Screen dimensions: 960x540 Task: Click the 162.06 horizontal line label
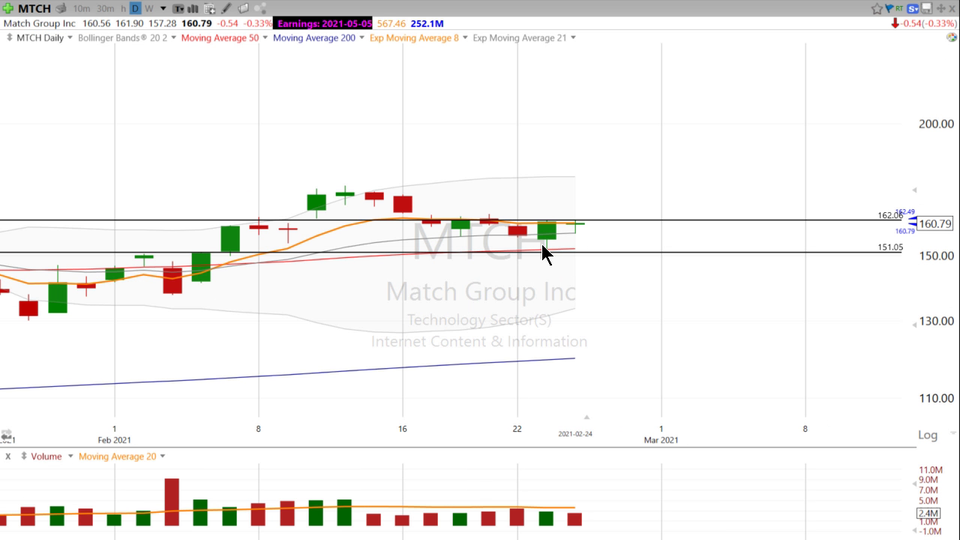[x=890, y=216]
